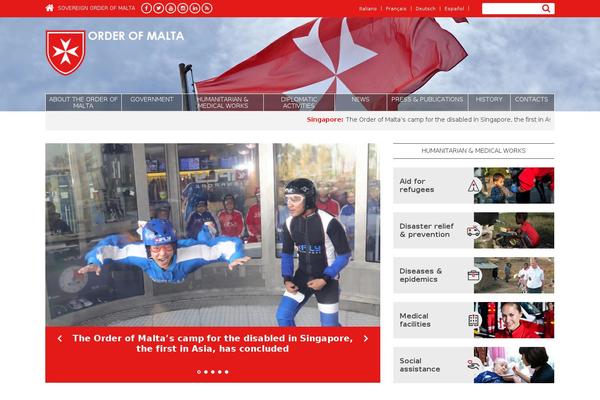Open the News menu item
Image resolution: width=600 pixels, height=400 pixels.
click(x=360, y=102)
